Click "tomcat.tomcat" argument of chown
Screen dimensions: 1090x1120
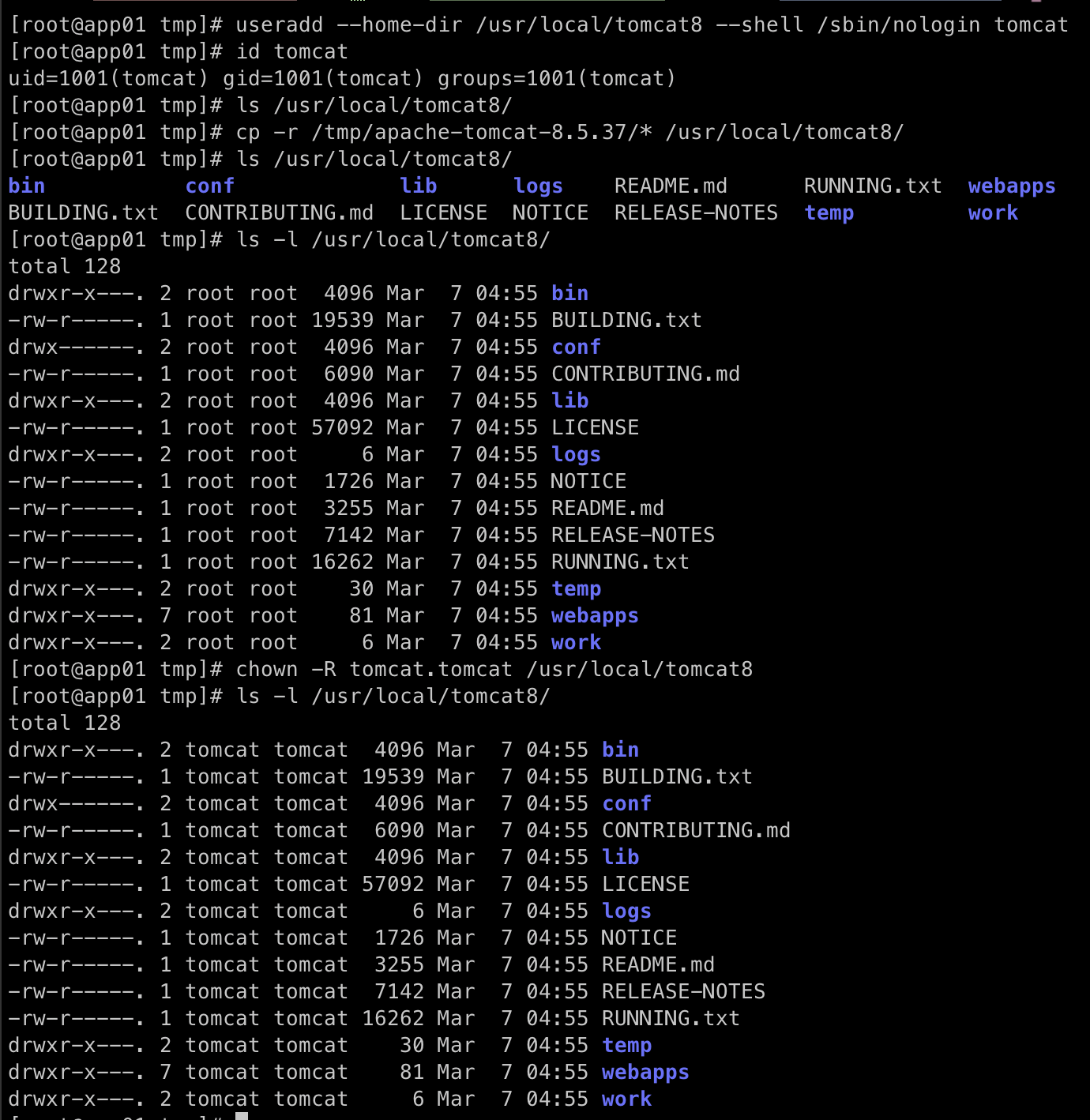point(431,670)
